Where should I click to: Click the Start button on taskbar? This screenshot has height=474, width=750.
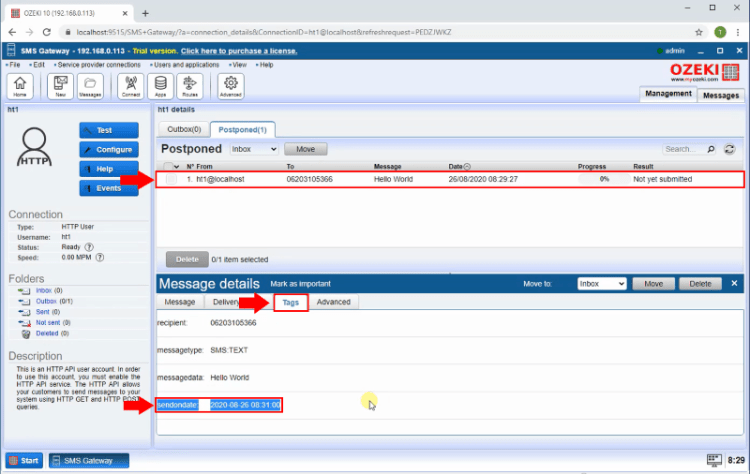point(24,461)
